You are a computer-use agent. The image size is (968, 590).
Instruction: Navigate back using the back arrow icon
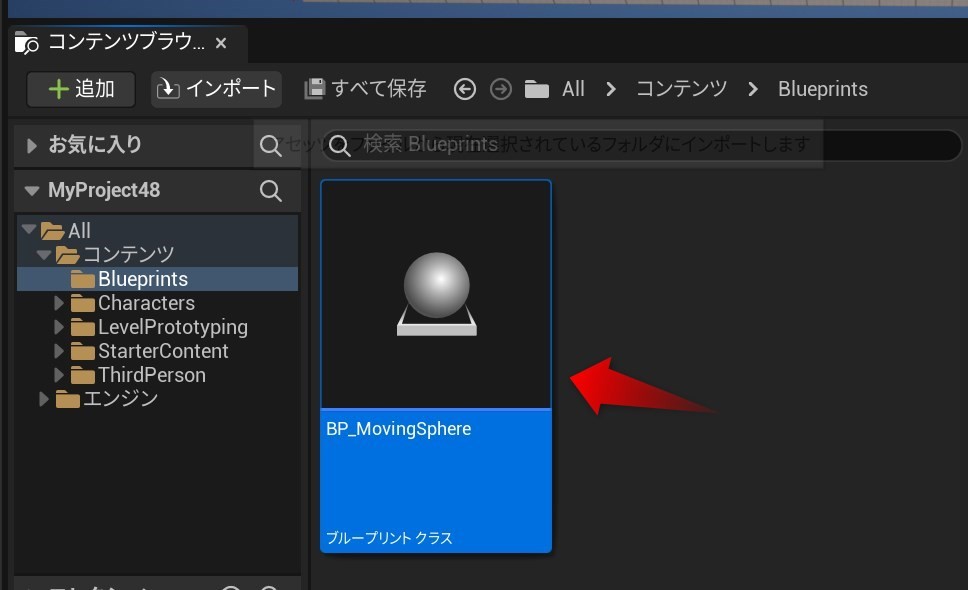[464, 89]
